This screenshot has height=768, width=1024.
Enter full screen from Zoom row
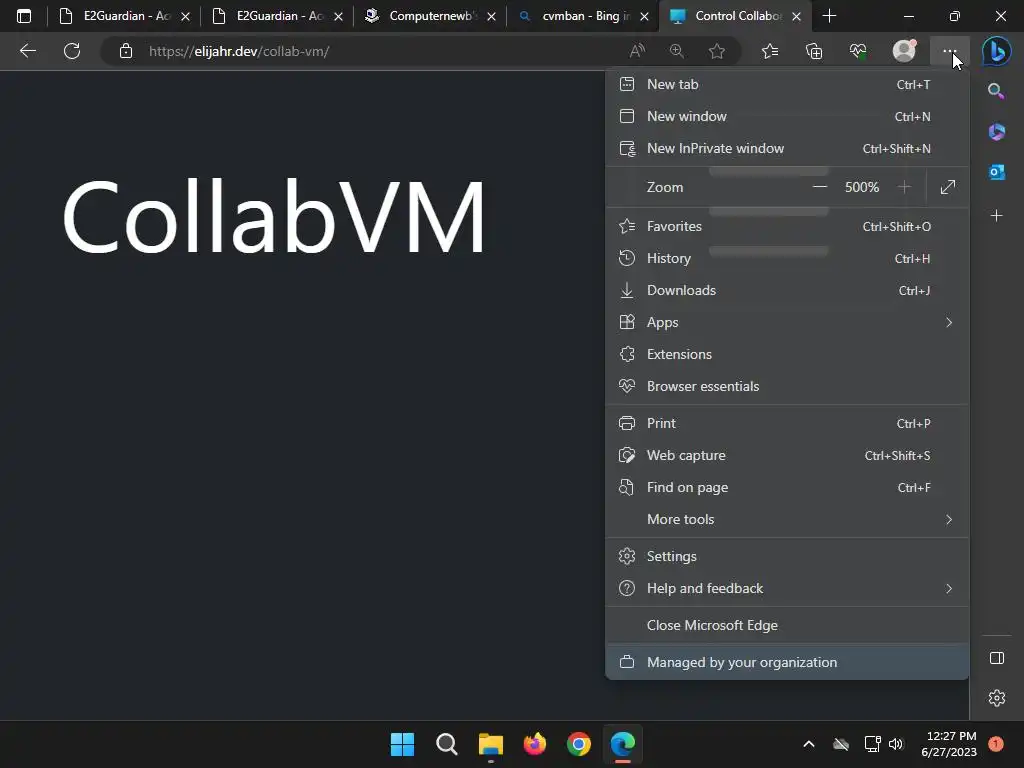coord(948,187)
